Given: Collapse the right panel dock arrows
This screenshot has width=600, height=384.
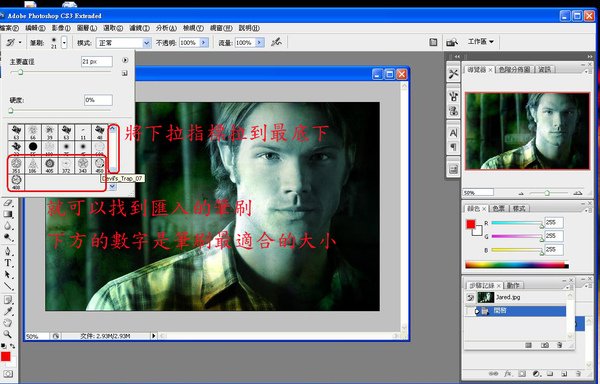Looking at the screenshot, I should 590,56.
